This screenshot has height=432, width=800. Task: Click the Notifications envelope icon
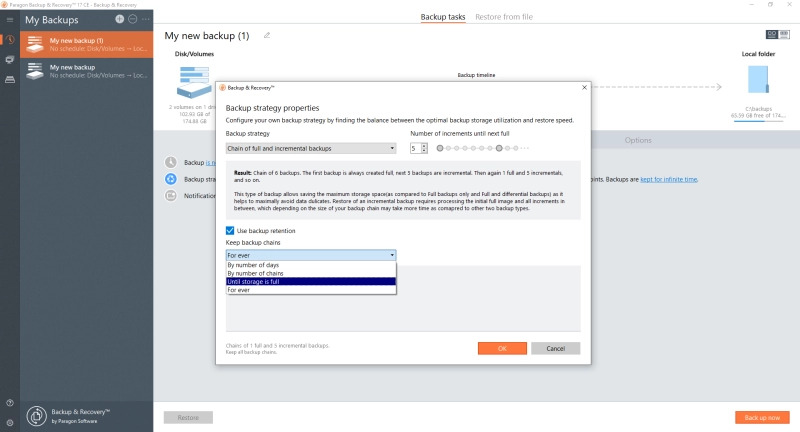tap(170, 195)
